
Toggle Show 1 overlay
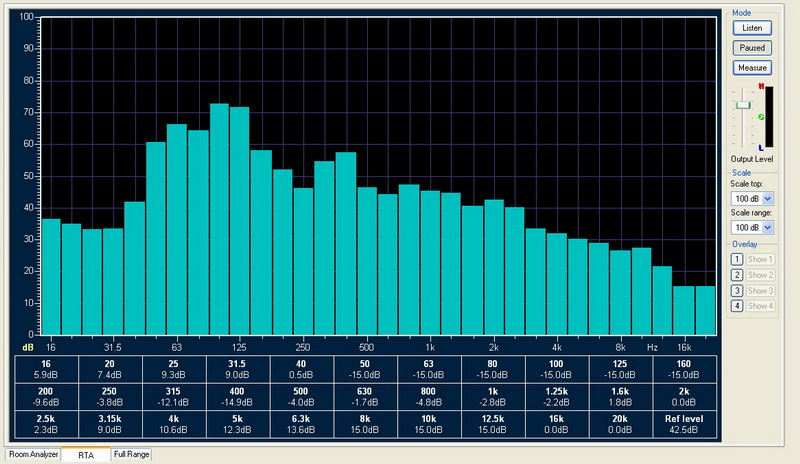point(760,259)
